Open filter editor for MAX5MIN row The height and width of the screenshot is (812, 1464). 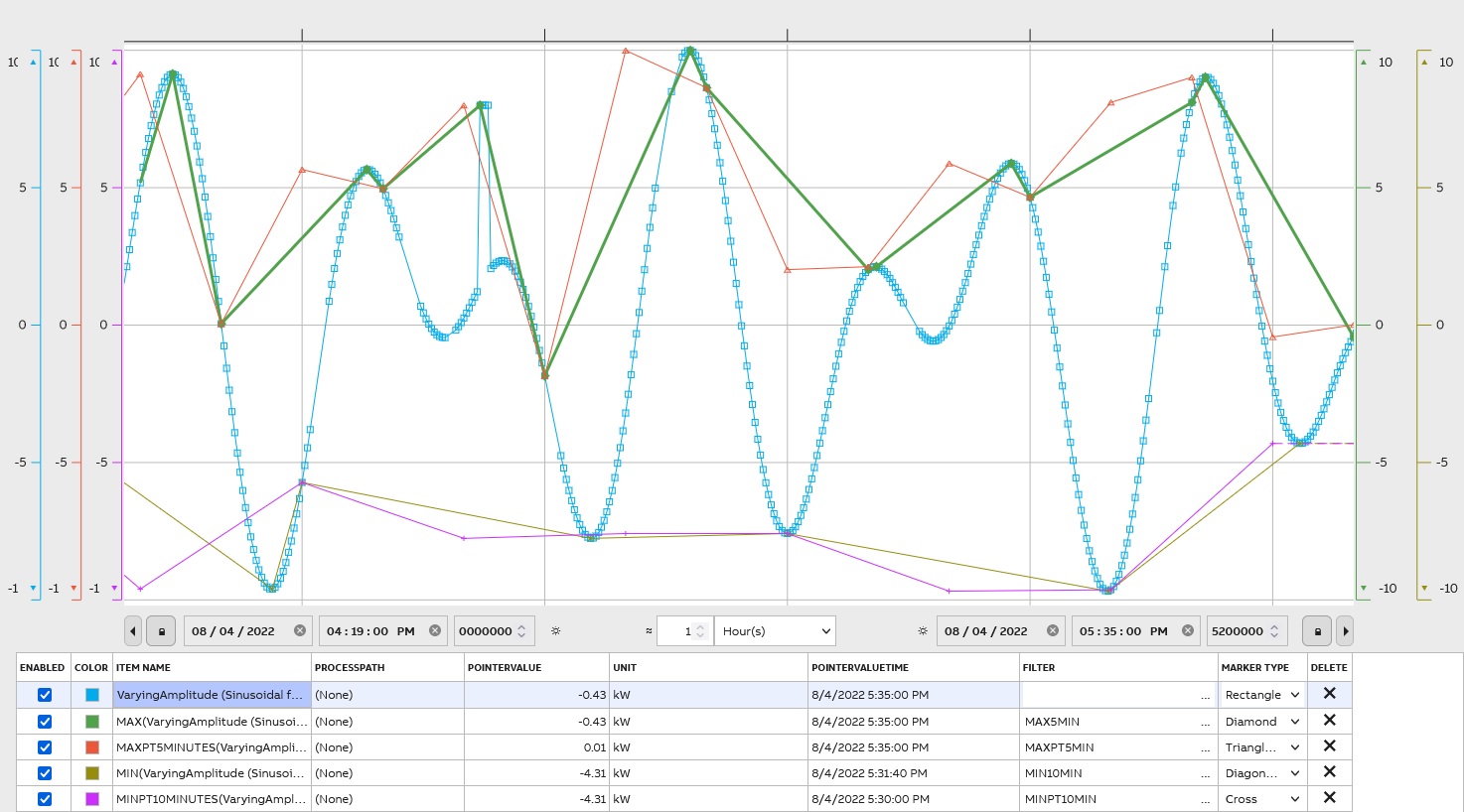(1205, 723)
